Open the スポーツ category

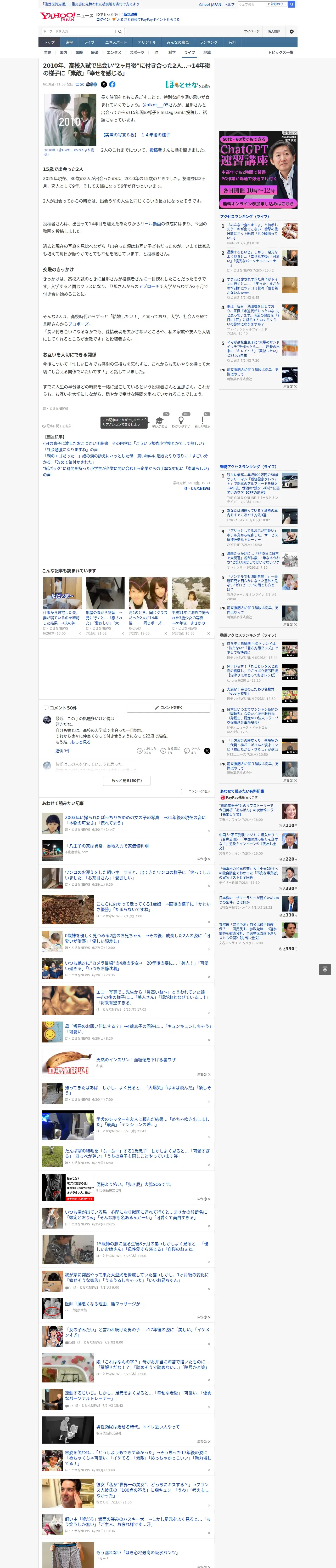coord(137,52)
